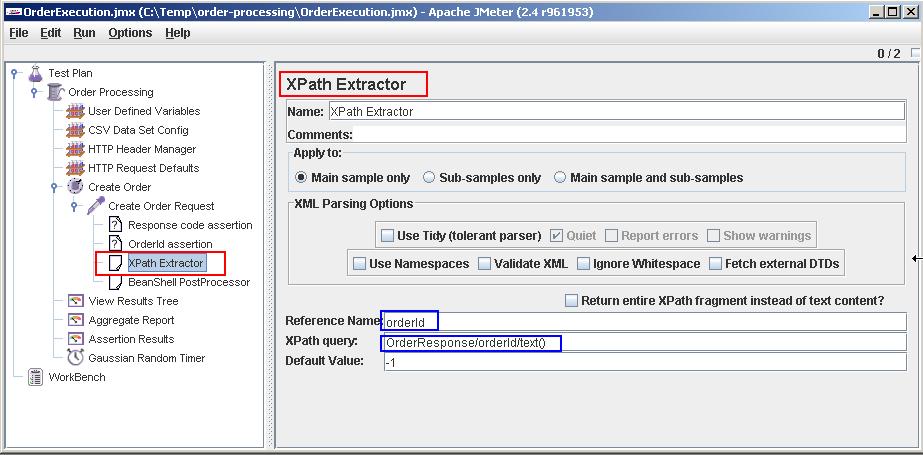Select View Results Tree listener label
Viewport: 923px width, 455px height.
133,301
